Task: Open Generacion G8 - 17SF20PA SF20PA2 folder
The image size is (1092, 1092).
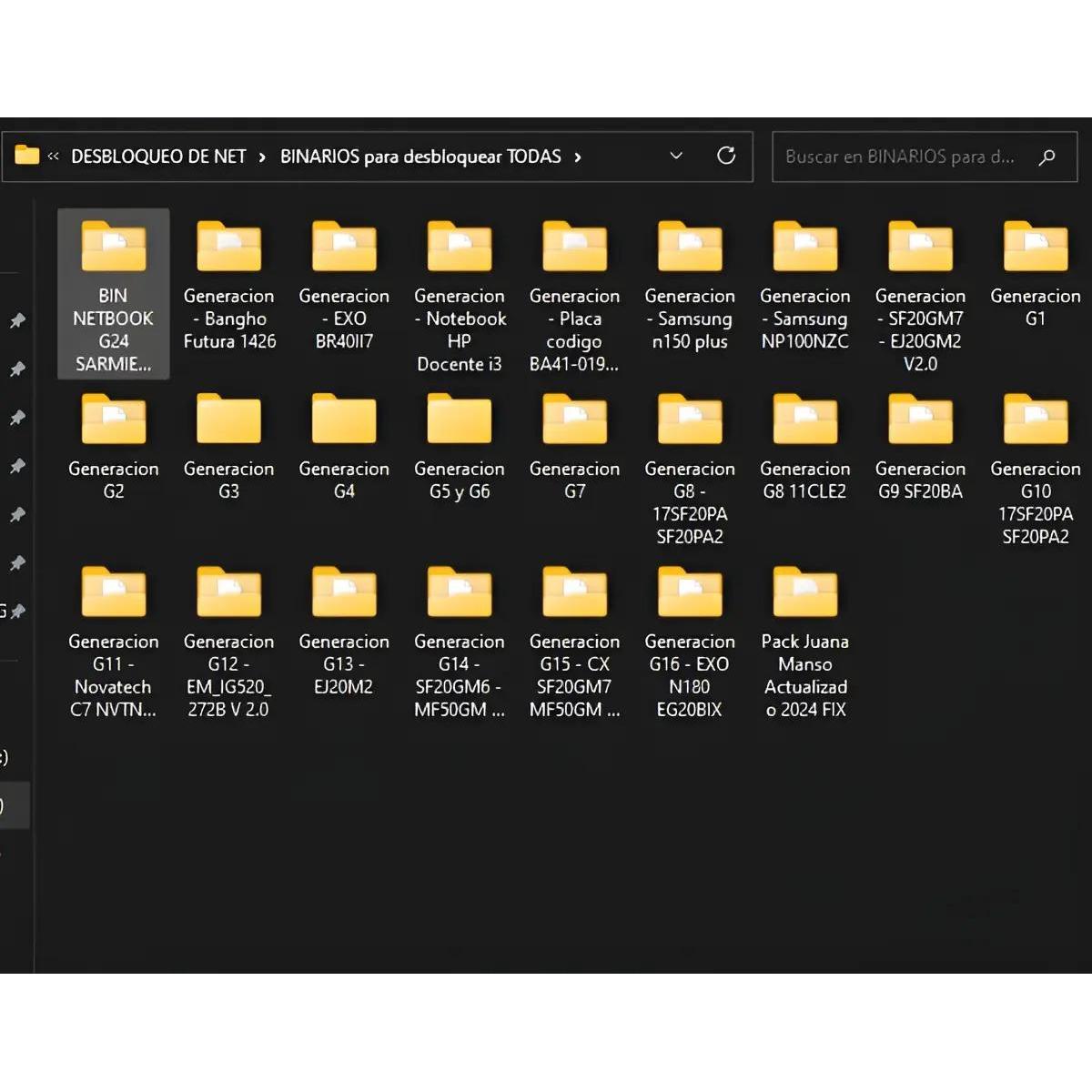Action: pos(690,468)
